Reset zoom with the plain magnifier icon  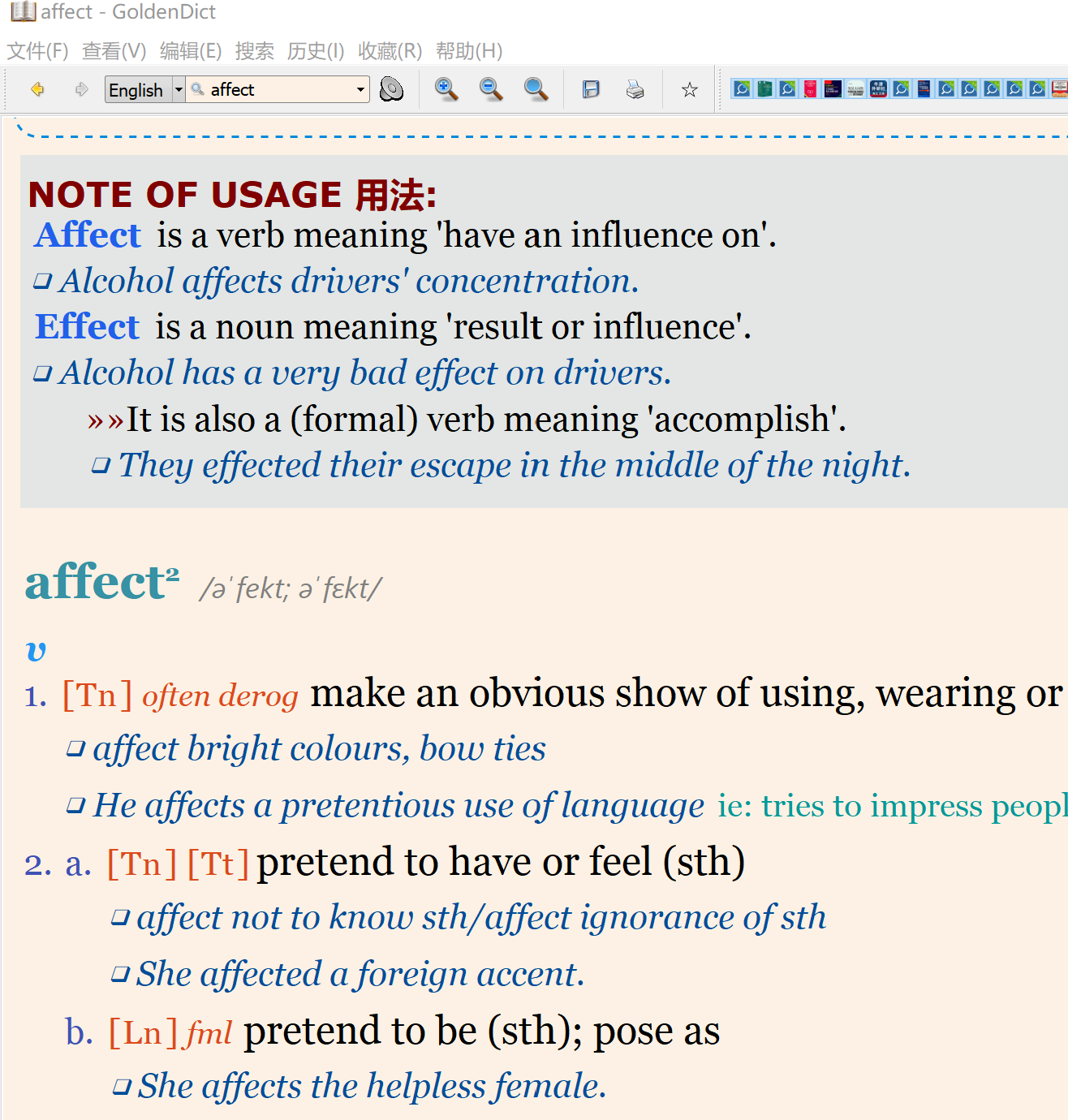[536, 89]
